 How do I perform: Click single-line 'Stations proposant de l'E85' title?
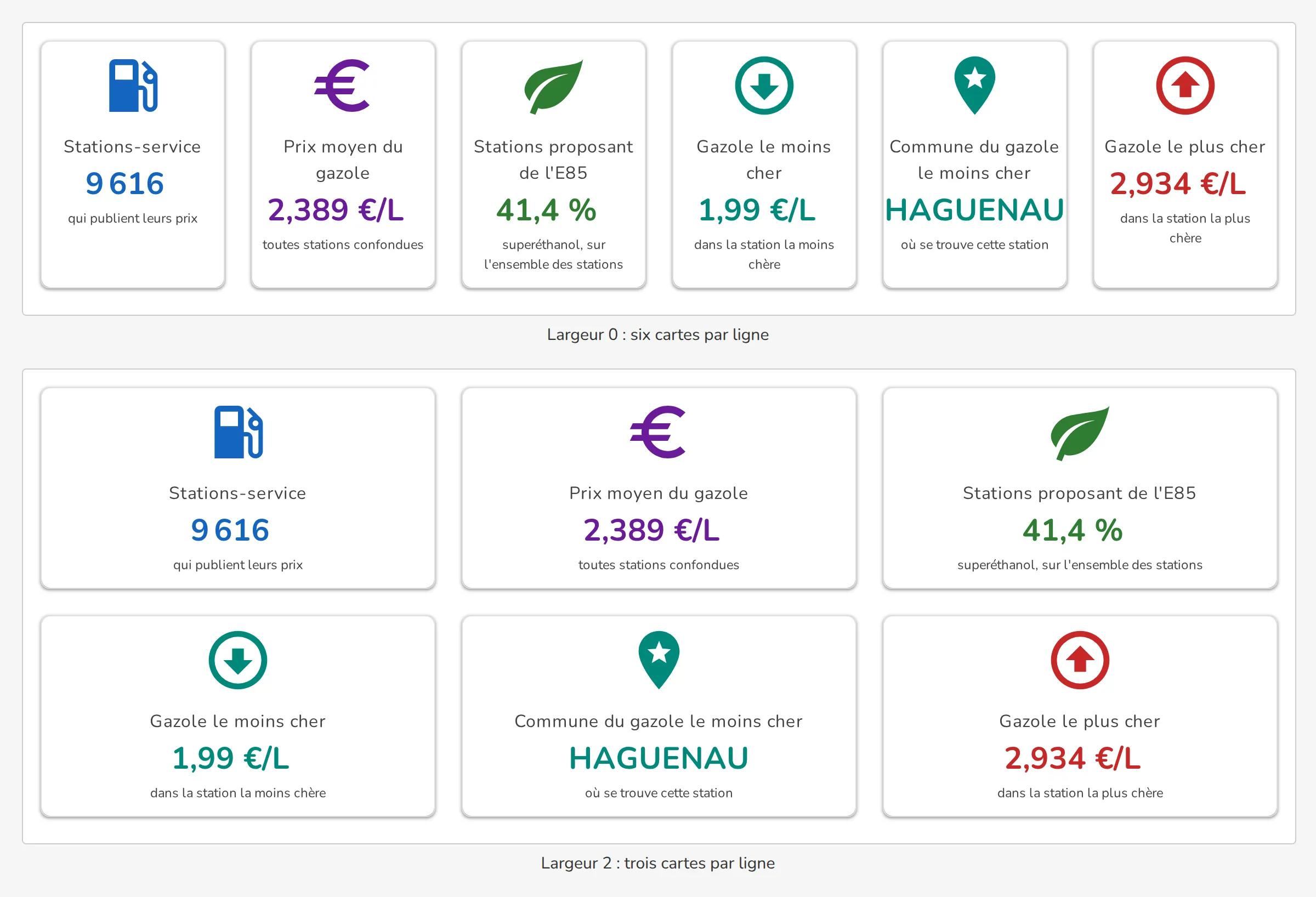pyautogui.click(x=1080, y=493)
